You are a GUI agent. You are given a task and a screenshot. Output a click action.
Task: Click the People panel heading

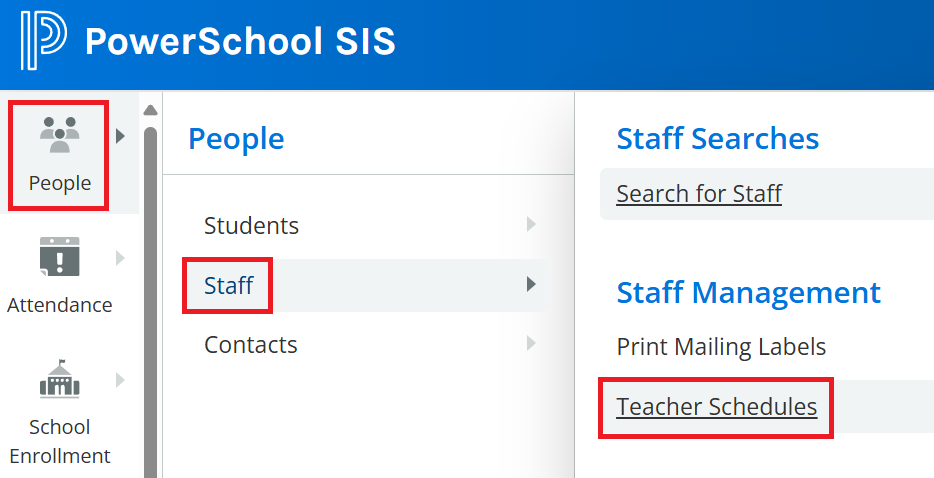236,139
